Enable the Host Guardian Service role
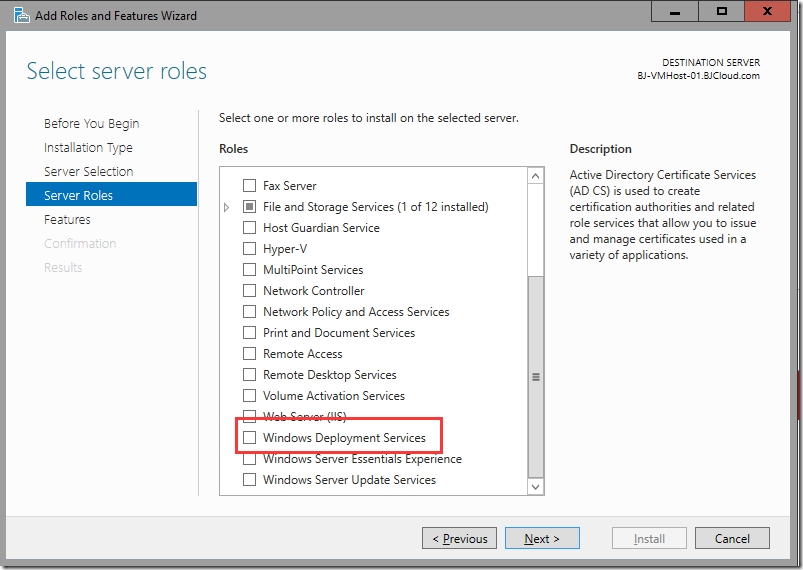This screenshot has height=570, width=803. coord(249,227)
